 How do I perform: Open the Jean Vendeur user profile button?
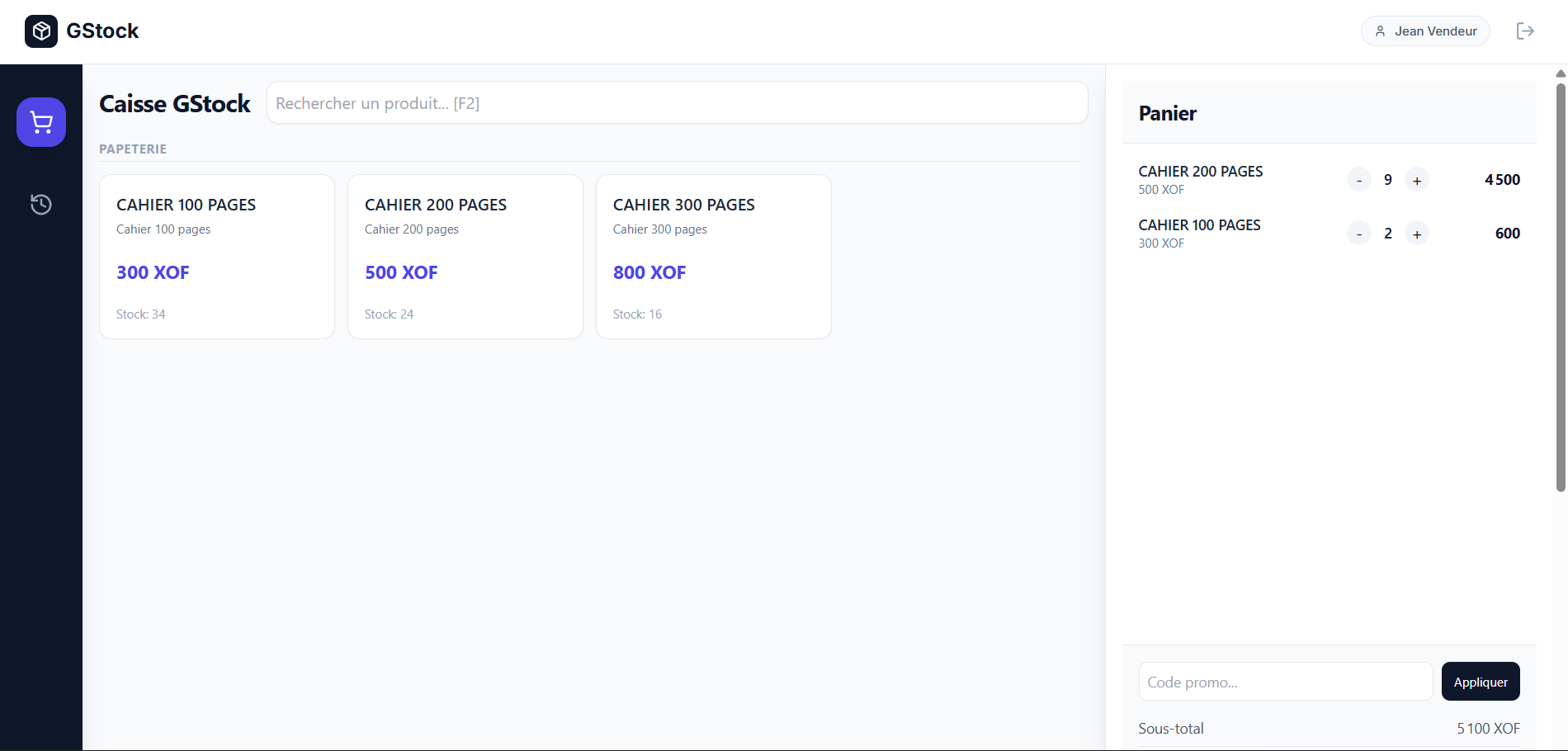click(x=1425, y=31)
